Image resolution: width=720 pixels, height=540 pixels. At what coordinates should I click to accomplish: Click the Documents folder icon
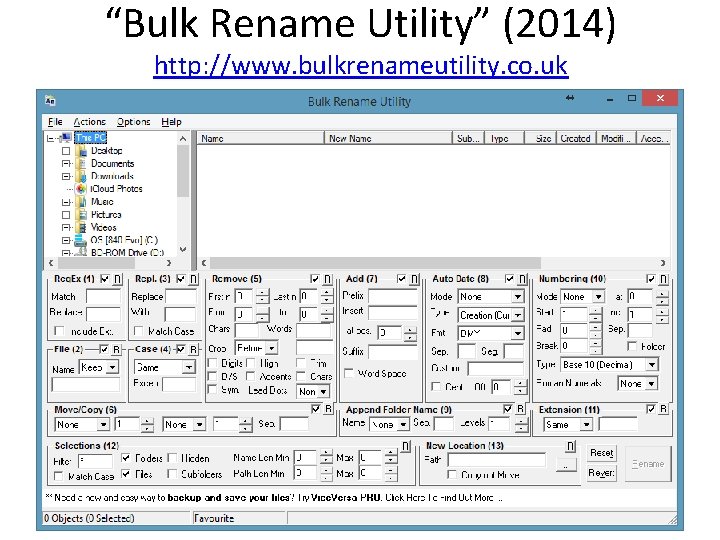click(x=81, y=163)
